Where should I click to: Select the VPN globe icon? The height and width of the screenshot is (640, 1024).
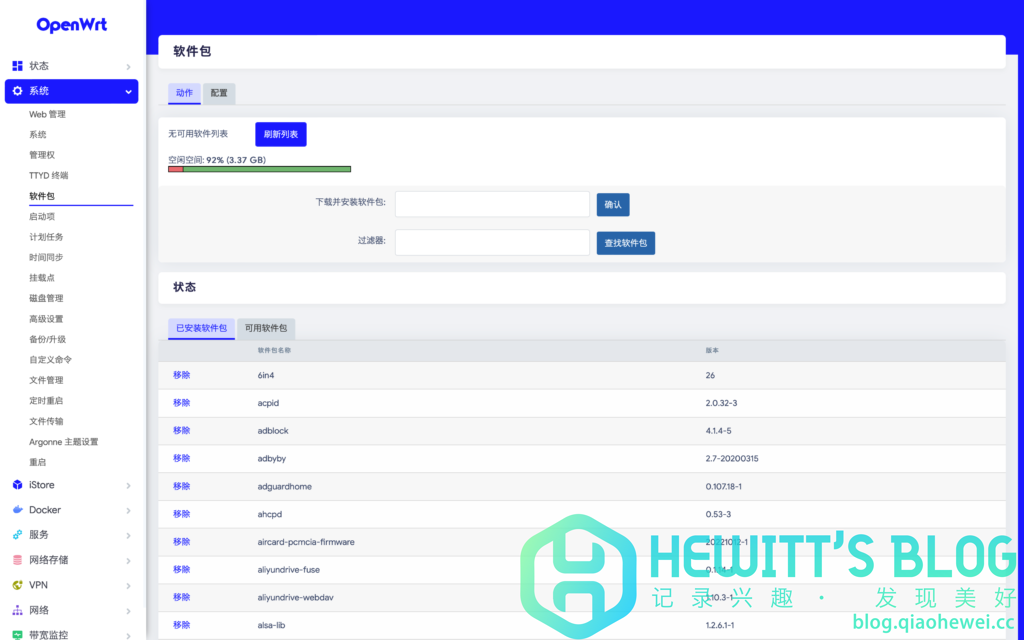(15, 586)
